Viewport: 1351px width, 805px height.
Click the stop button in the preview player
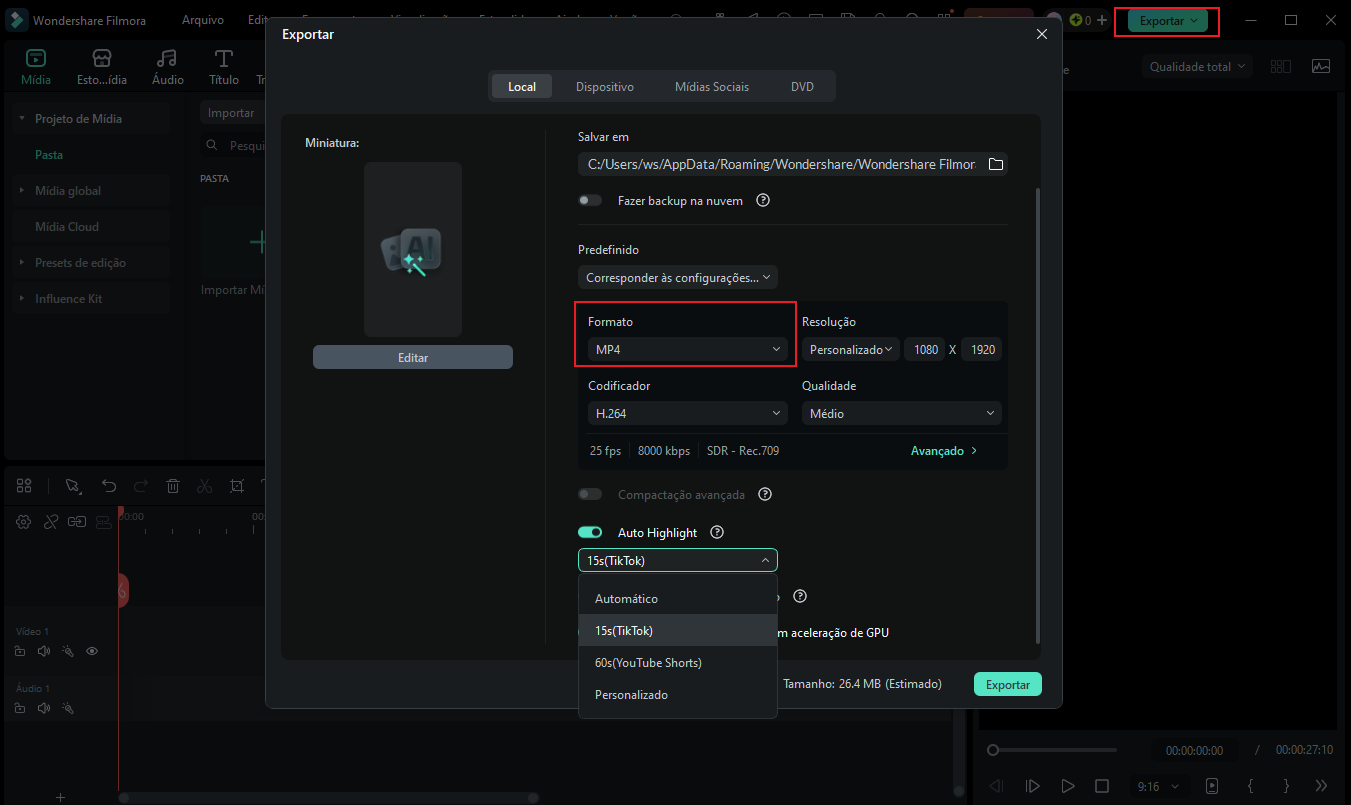(1102, 786)
